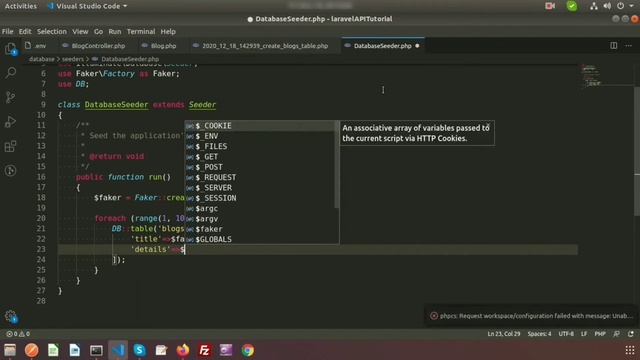Screen dimensions: 640x360
Task: Switch to Visual Studio Code dock icon
Action: [118, 350]
